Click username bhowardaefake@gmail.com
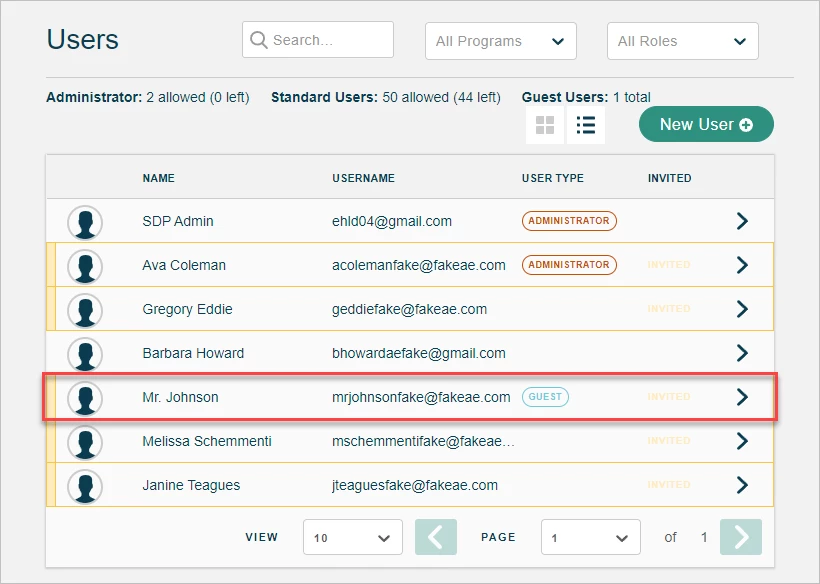820x584 pixels. click(x=419, y=353)
